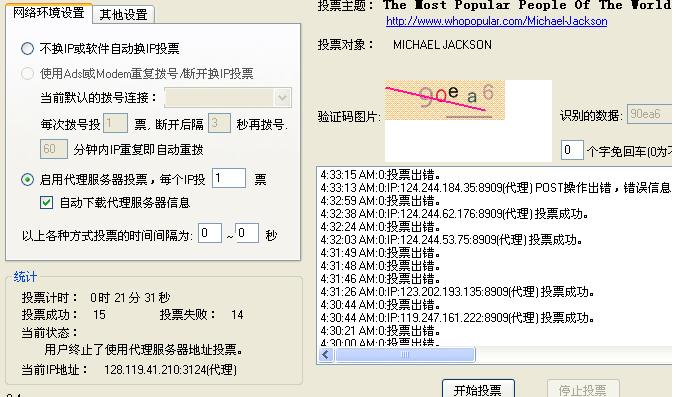The image size is (683, 397).
Task: Click the 每个IP投 votes input field
Action: [229, 178]
